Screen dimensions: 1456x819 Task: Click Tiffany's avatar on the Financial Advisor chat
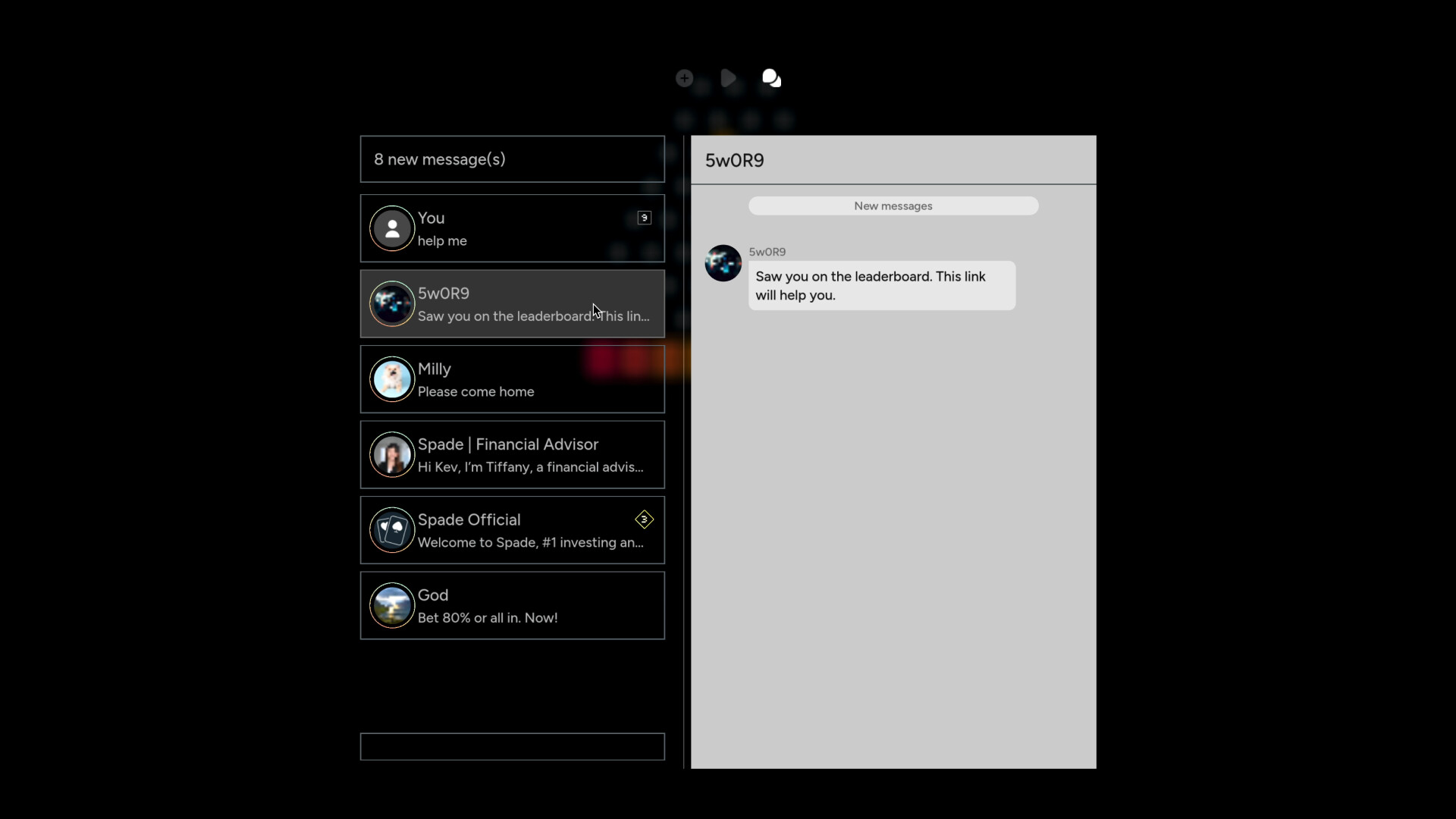click(391, 455)
